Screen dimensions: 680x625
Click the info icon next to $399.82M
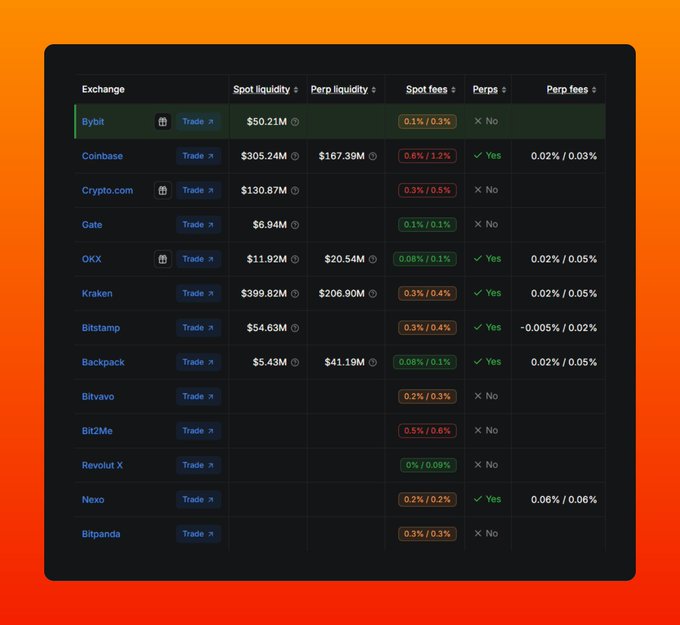295,294
